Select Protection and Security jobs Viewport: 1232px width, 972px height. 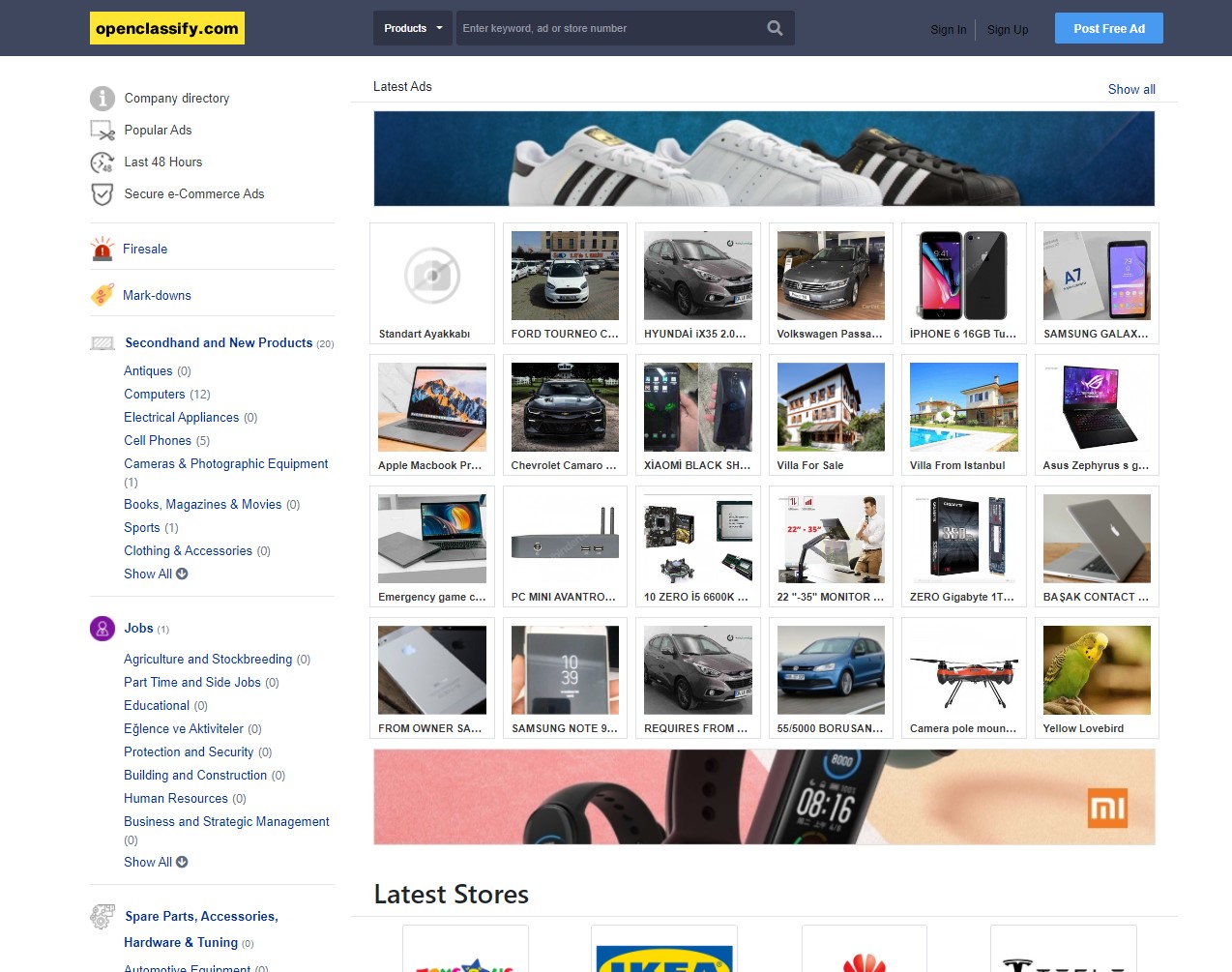click(189, 752)
